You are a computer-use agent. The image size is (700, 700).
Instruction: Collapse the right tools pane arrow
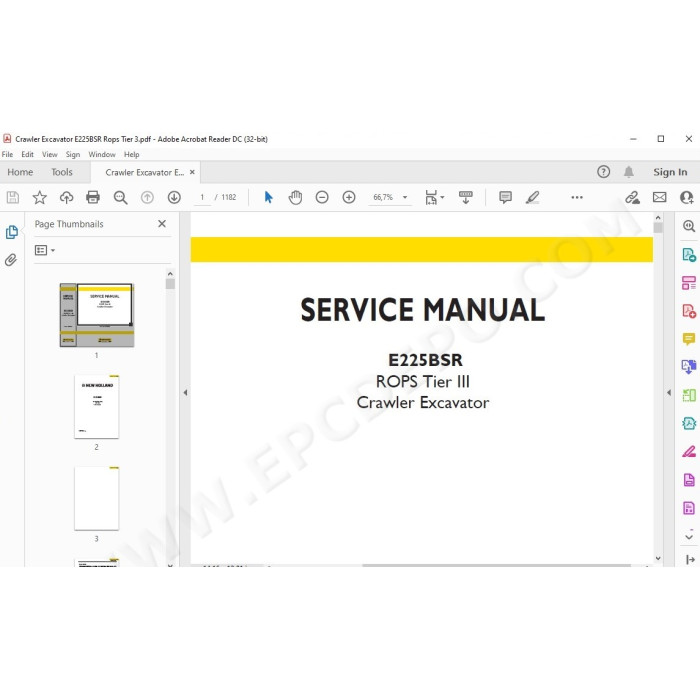[669, 393]
